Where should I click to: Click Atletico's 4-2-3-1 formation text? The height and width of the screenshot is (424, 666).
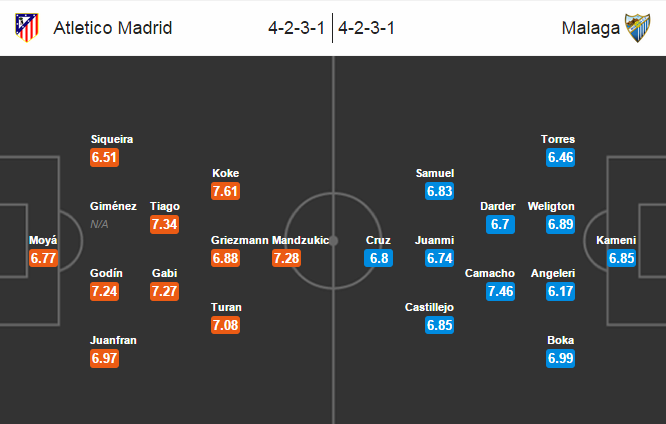click(296, 28)
